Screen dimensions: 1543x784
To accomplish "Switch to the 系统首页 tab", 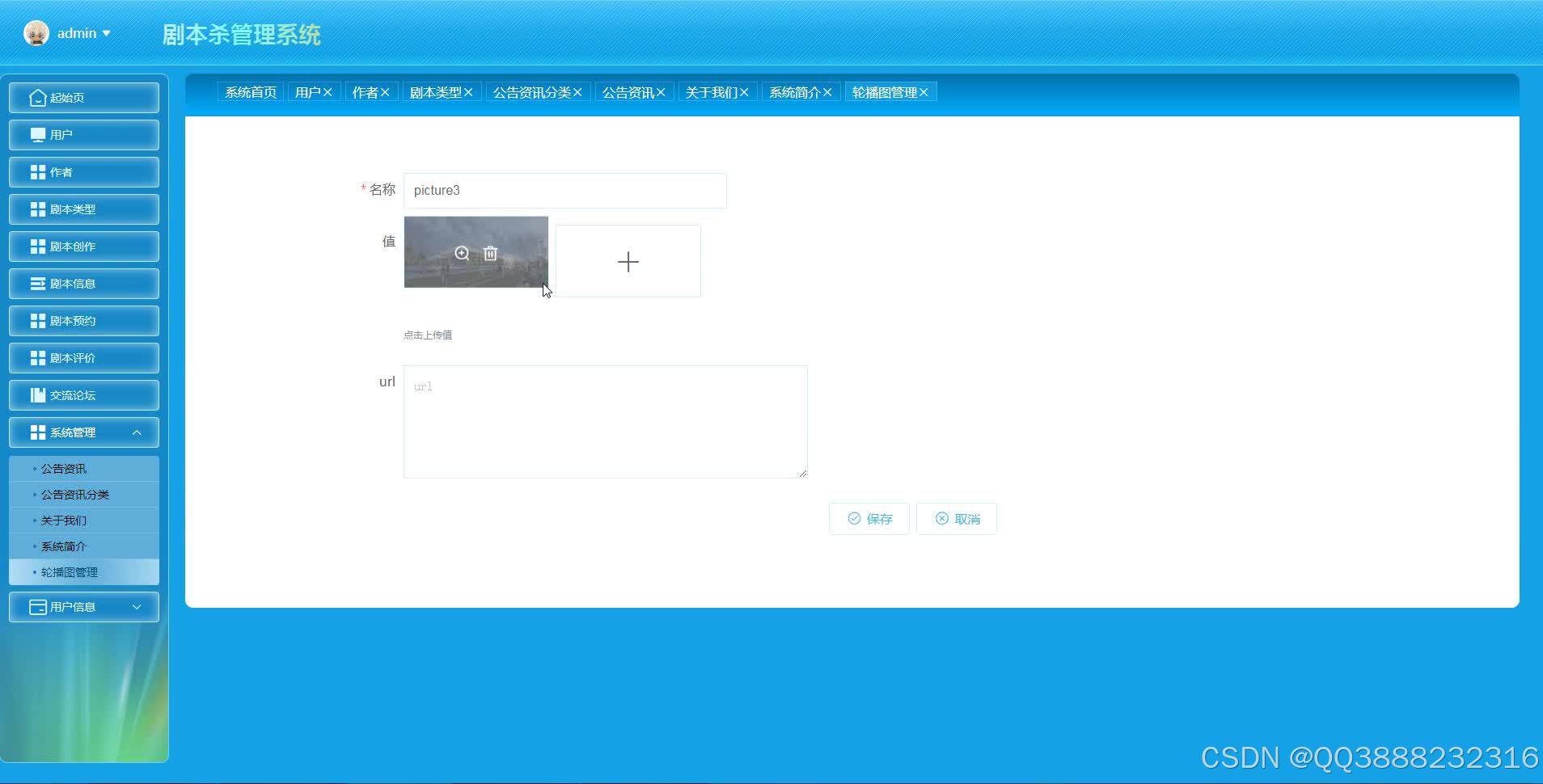I will pos(251,92).
